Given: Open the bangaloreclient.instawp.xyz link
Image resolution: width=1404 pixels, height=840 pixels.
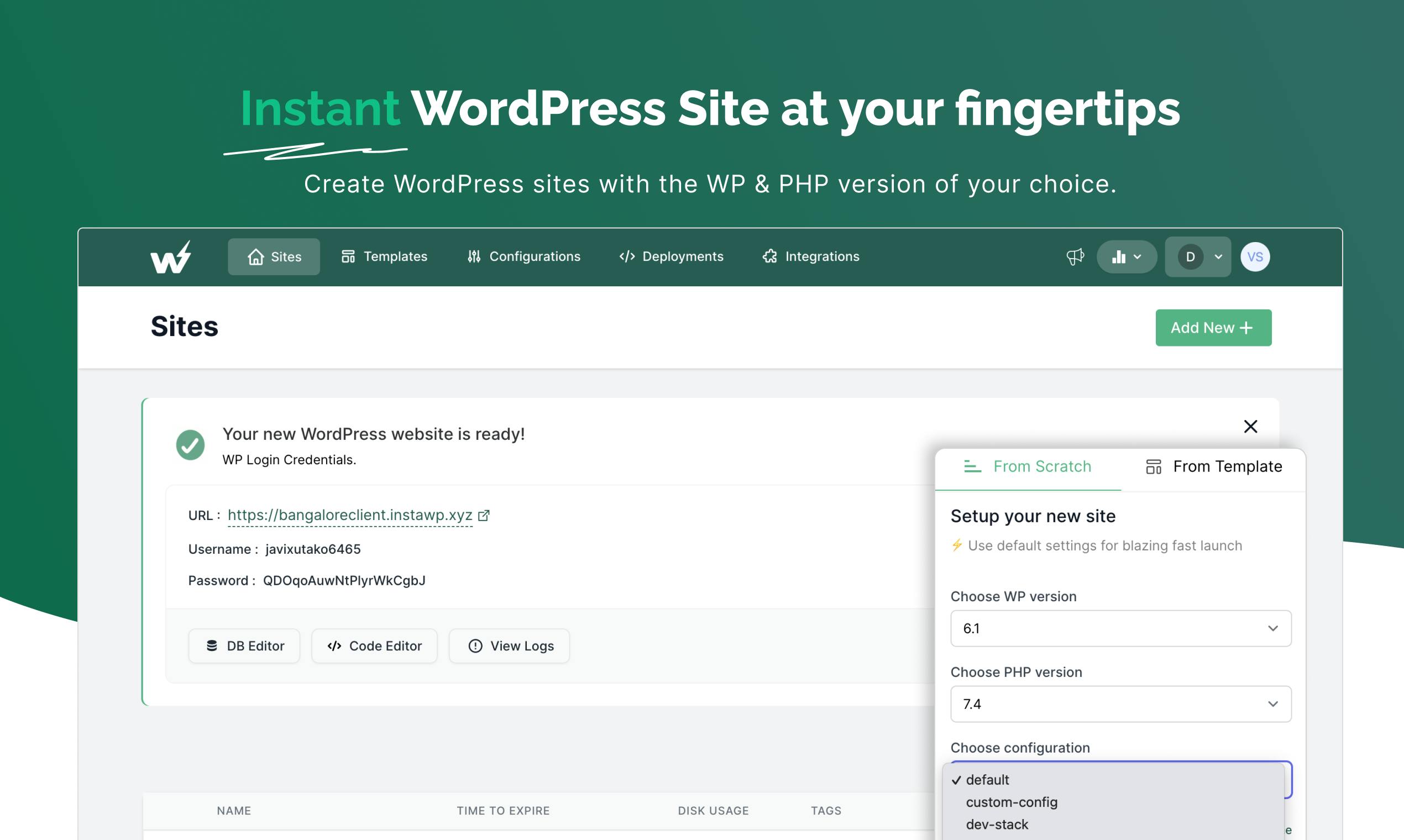Looking at the screenshot, I should pos(350,516).
